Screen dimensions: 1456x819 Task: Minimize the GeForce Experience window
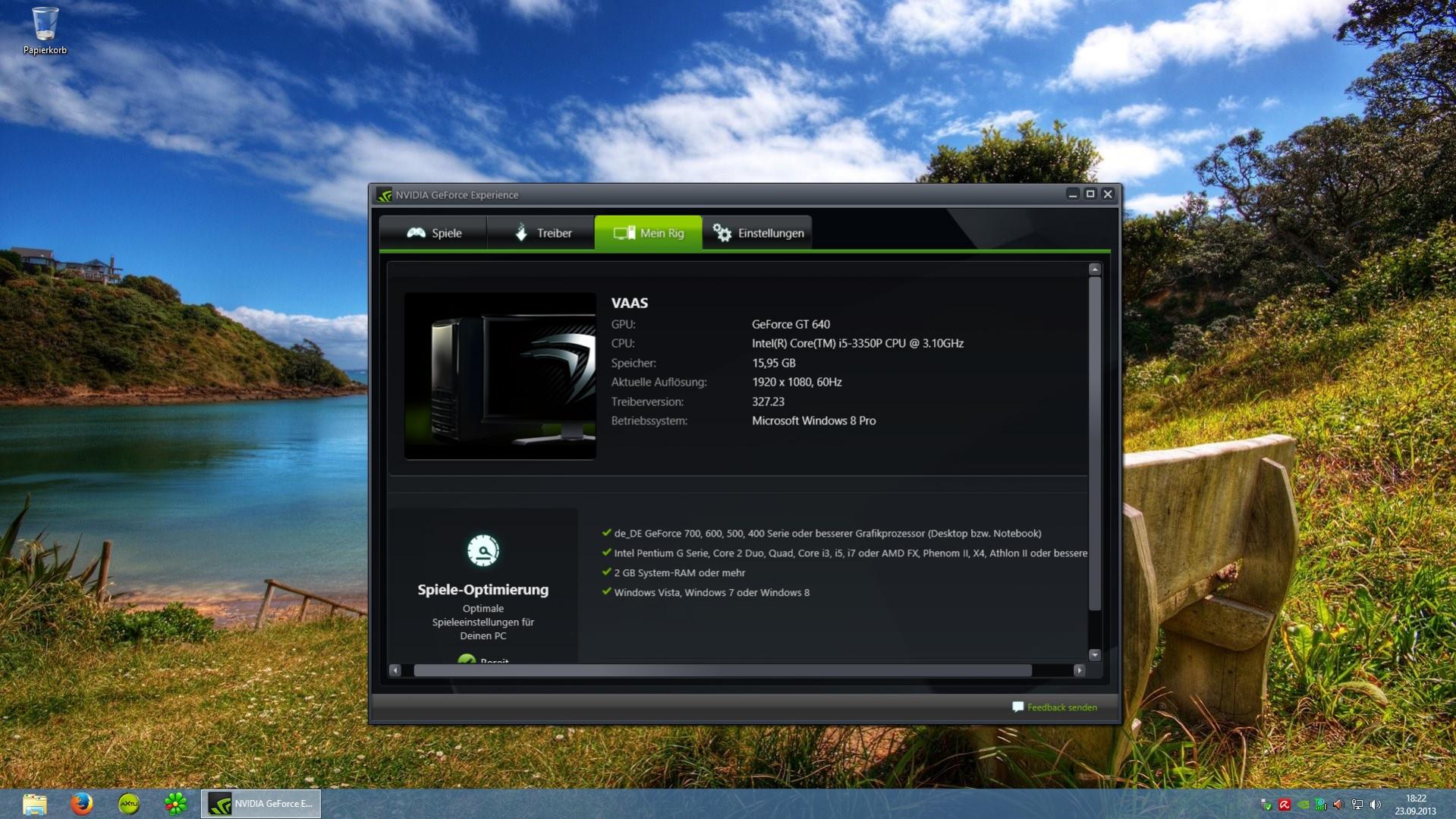1073,194
